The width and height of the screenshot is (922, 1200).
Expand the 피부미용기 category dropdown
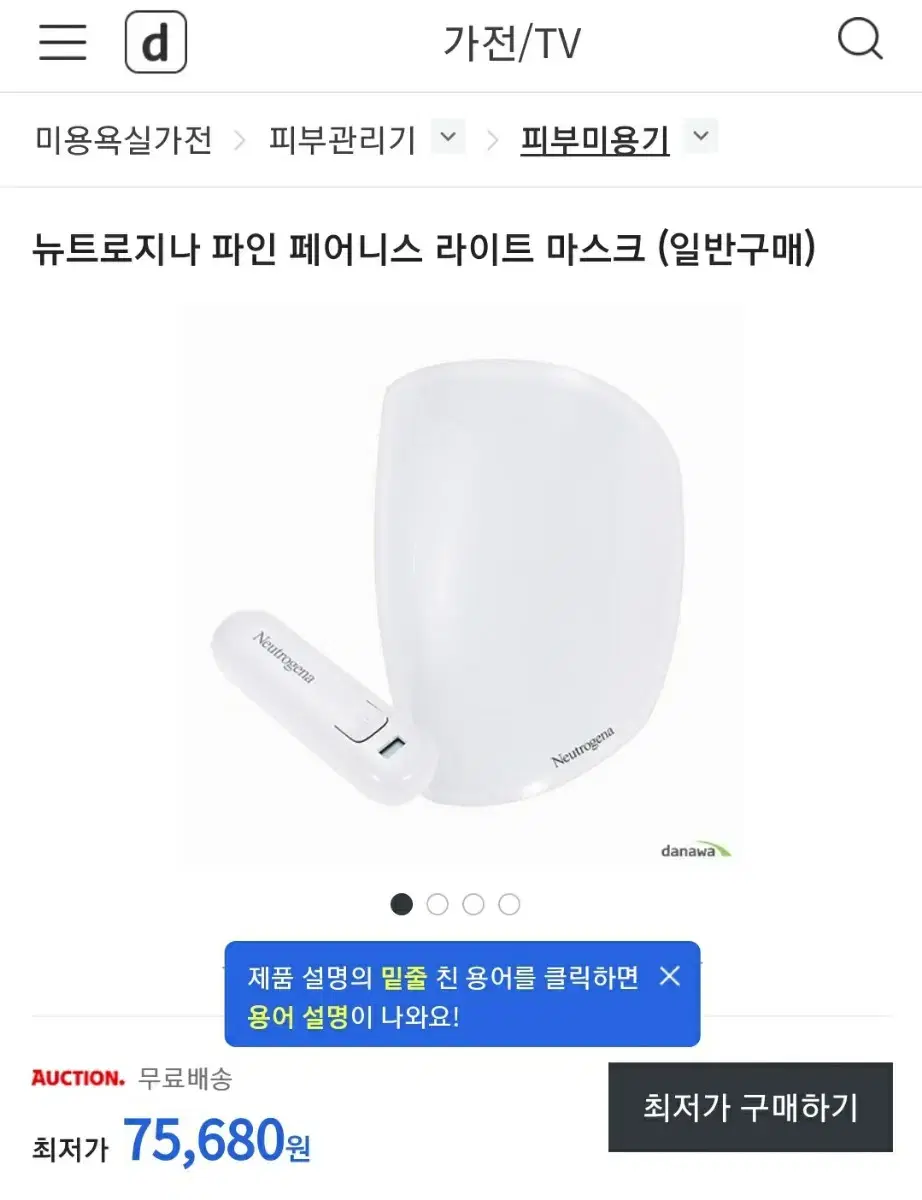point(702,137)
